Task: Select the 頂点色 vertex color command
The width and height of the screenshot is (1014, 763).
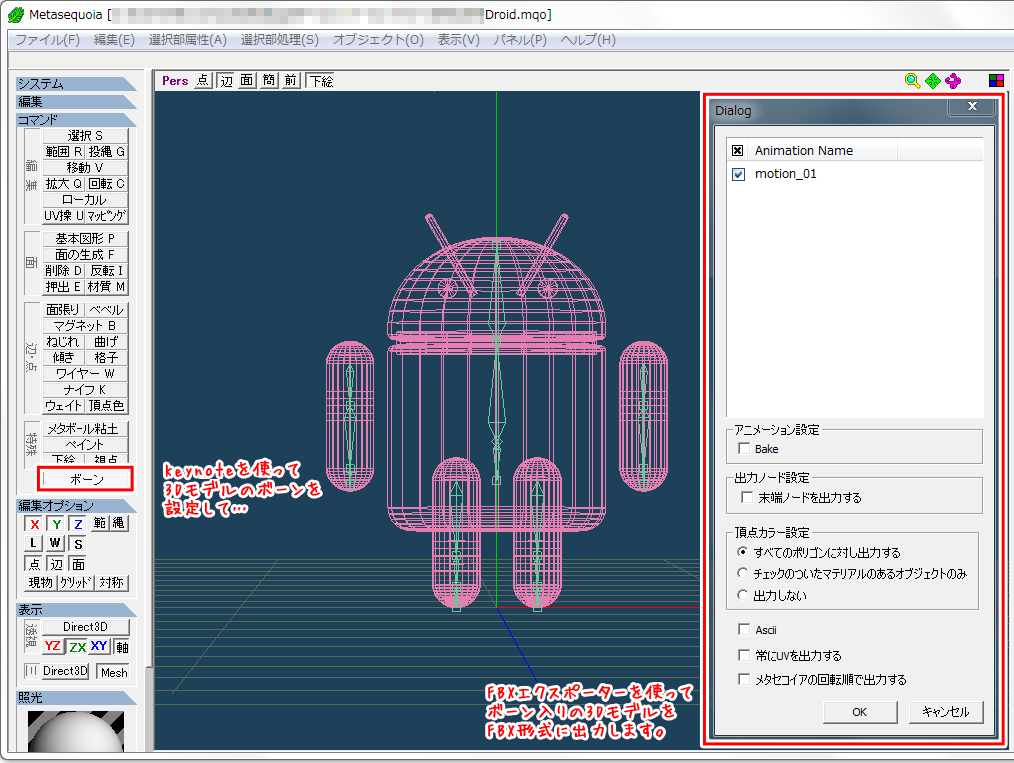Action: click(x=107, y=406)
